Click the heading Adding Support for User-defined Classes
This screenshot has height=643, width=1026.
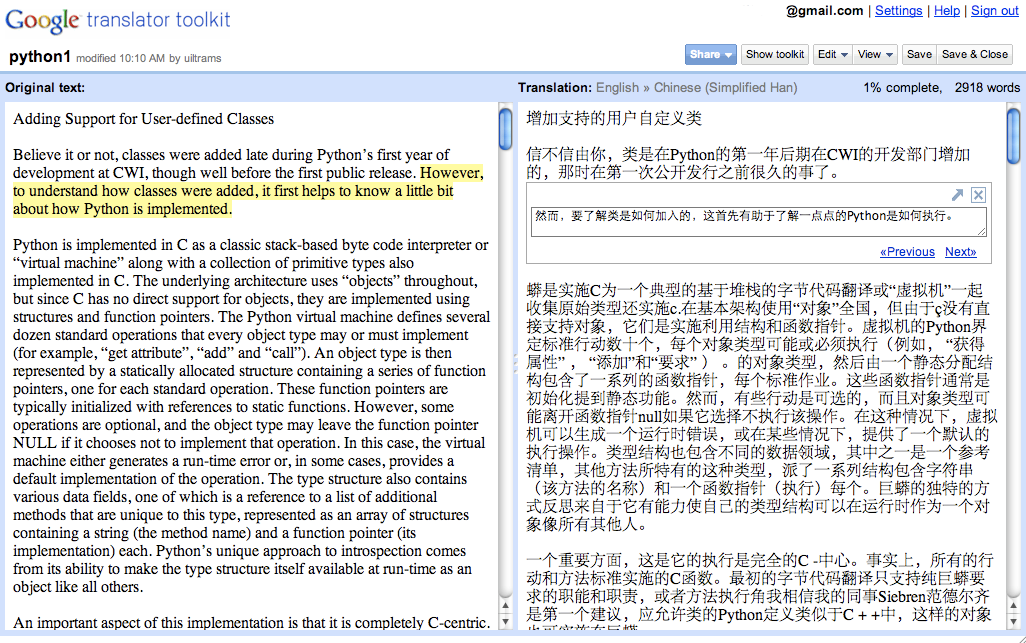click(143, 119)
